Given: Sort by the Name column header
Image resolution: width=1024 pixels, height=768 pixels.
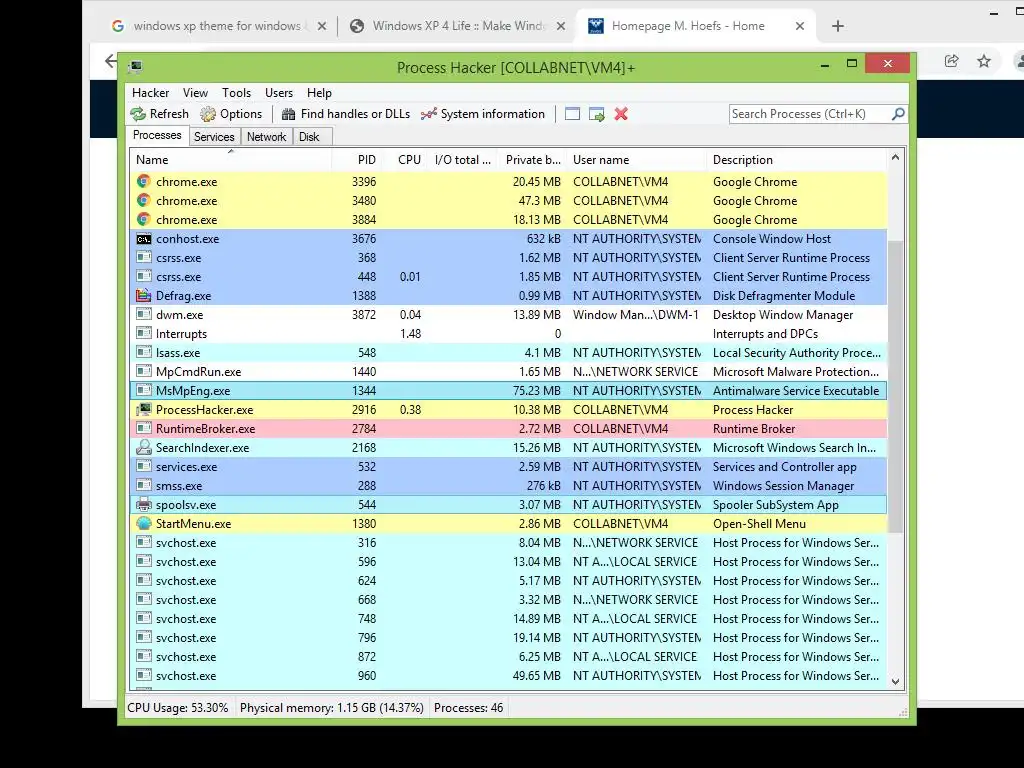Looking at the screenshot, I should point(231,159).
